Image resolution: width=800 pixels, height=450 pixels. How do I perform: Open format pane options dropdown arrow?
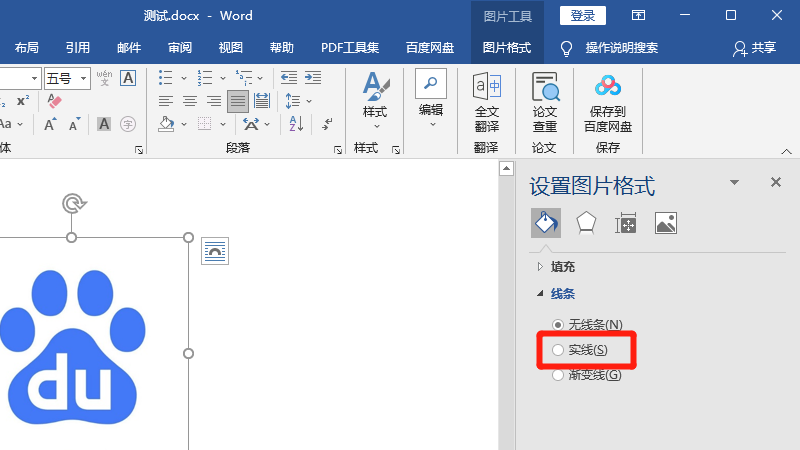[734, 182]
